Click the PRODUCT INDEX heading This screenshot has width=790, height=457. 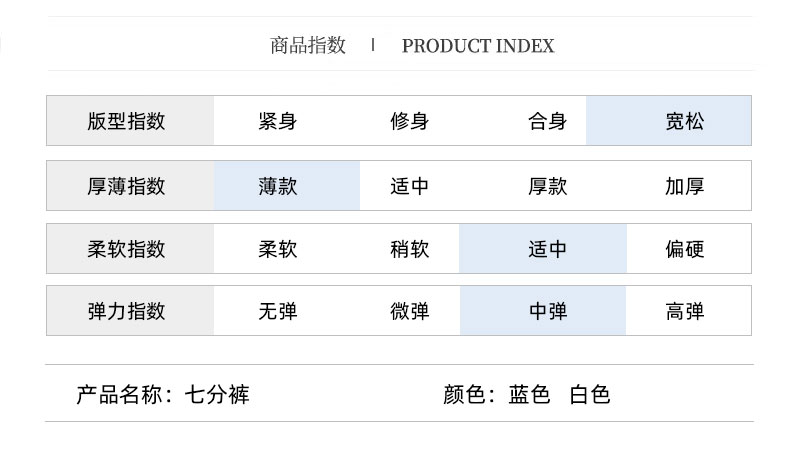pos(477,46)
